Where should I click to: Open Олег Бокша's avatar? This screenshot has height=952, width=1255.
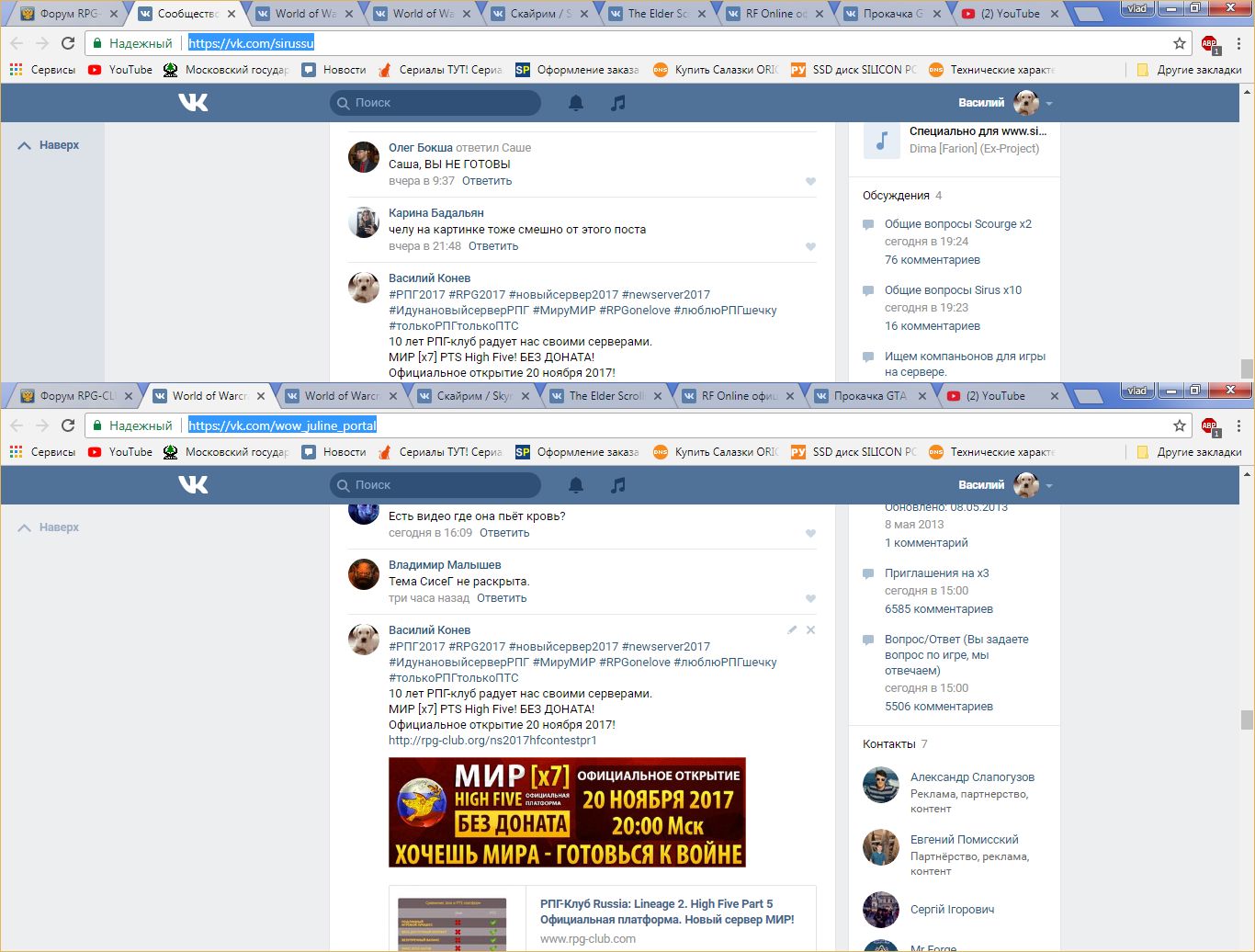point(364,157)
